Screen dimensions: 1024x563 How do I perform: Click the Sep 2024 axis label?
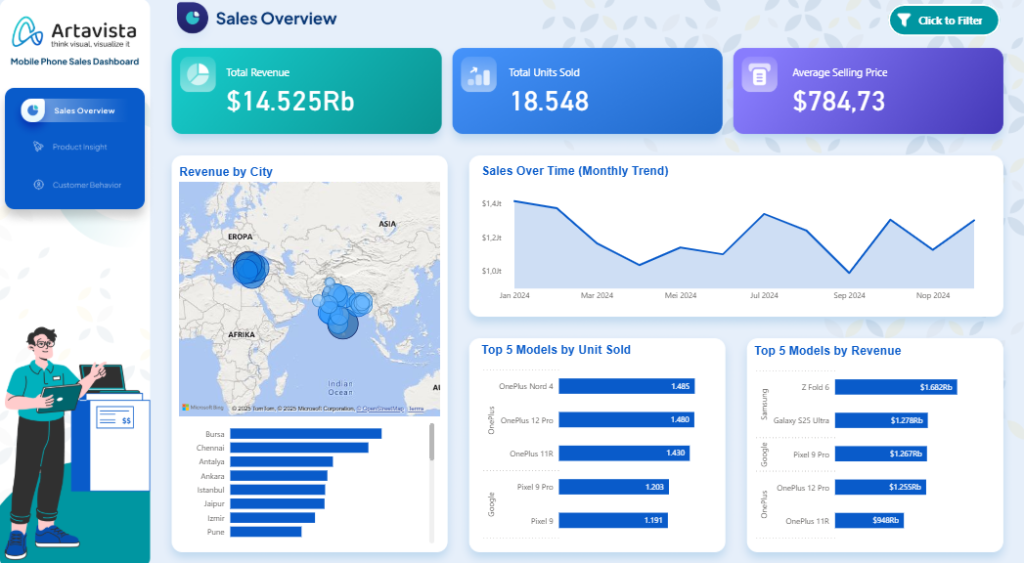[849, 295]
